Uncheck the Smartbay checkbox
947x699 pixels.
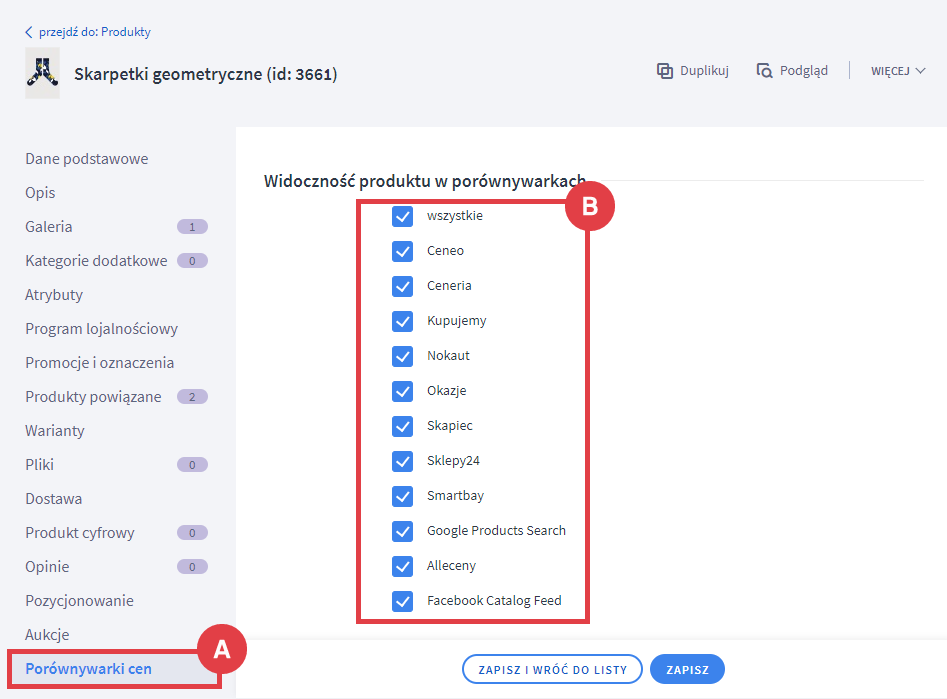[402, 497]
